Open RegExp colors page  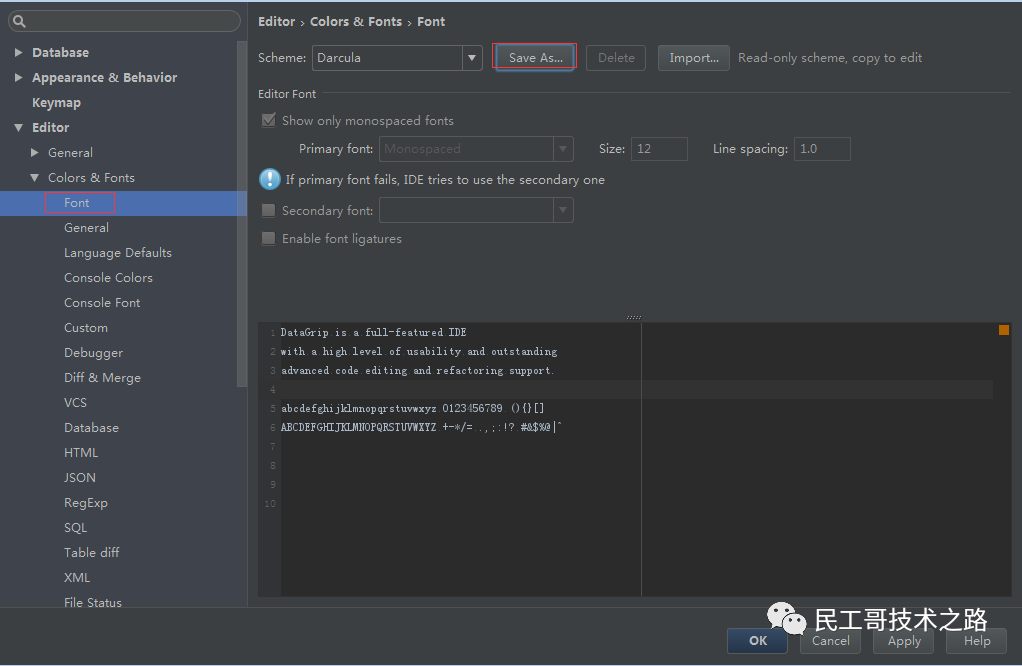(85, 502)
